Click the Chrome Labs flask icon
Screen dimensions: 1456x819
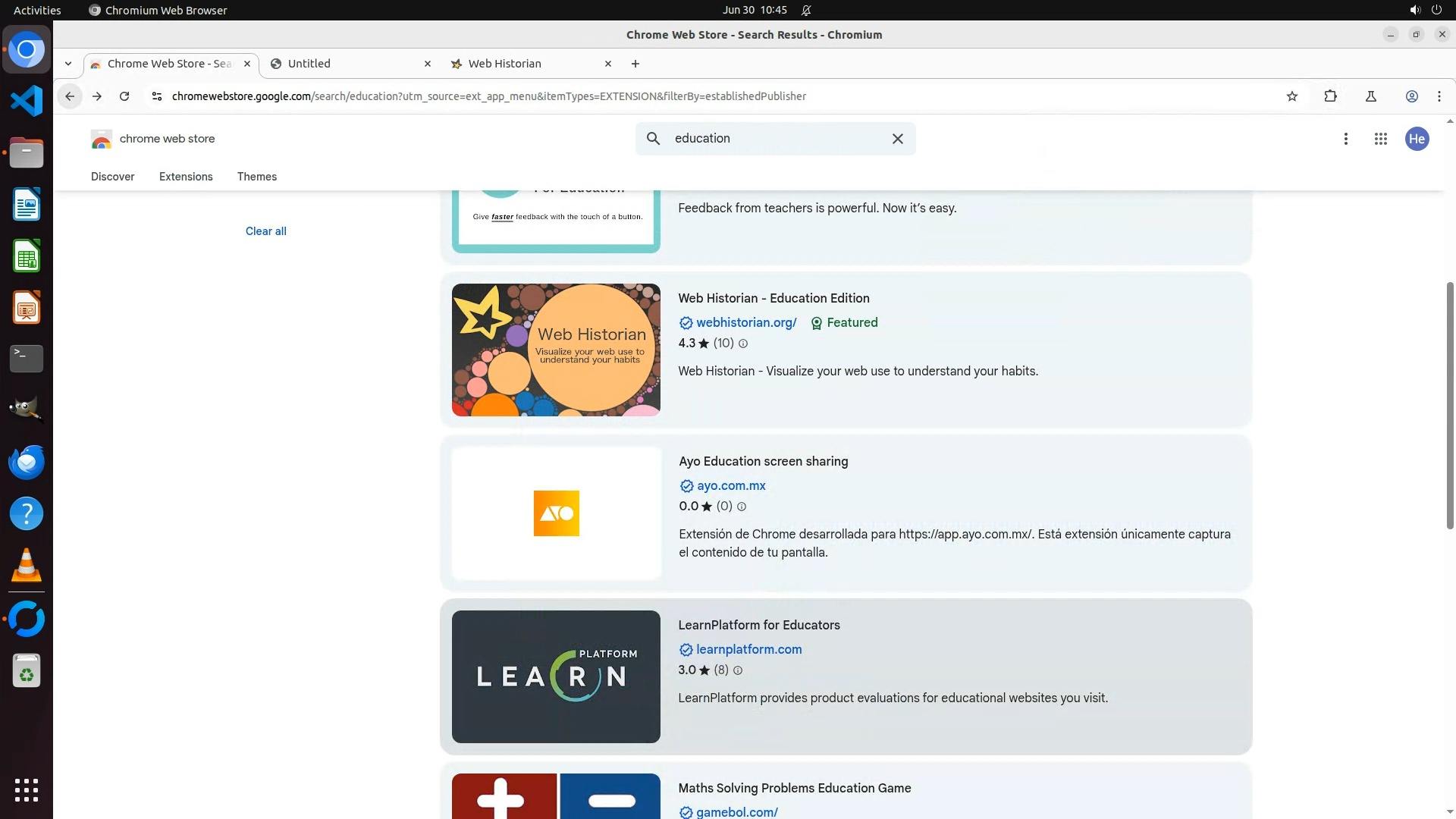pyautogui.click(x=1370, y=96)
